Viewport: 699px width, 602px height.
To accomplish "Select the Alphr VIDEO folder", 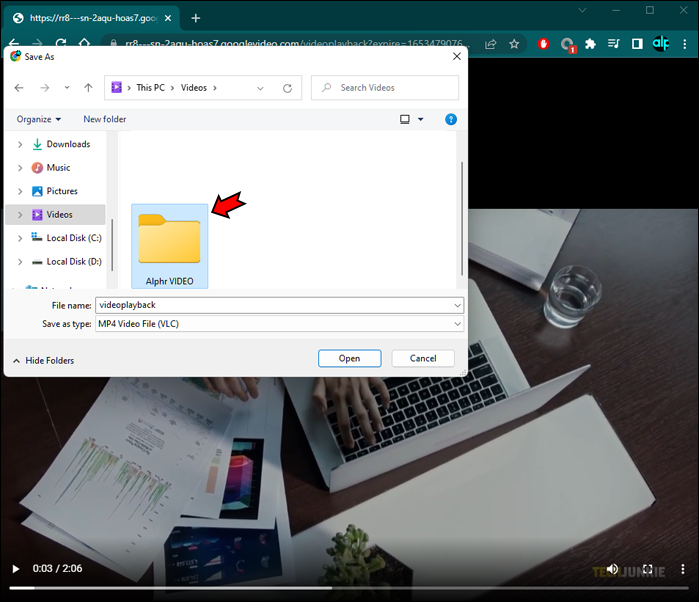I will click(169, 246).
